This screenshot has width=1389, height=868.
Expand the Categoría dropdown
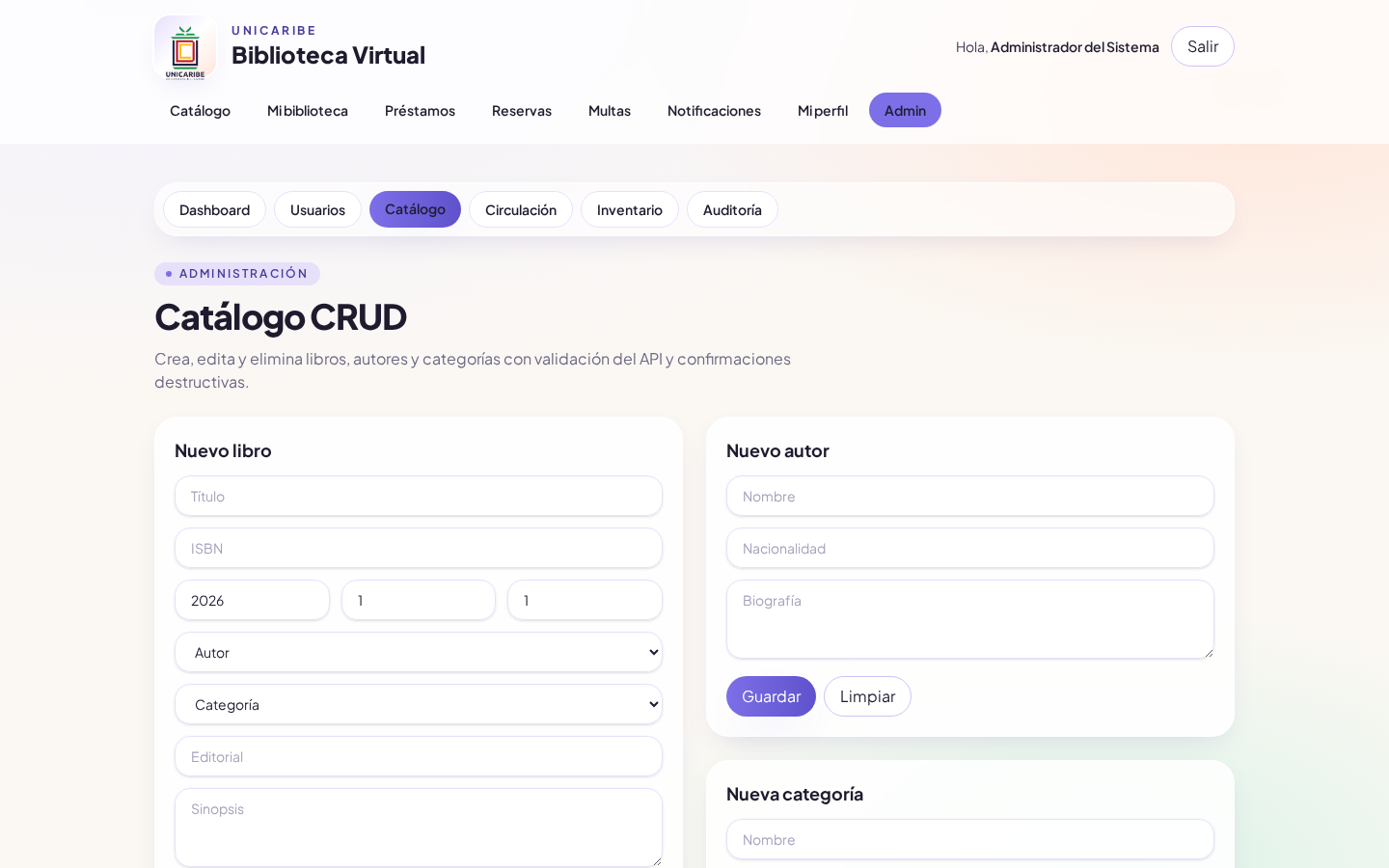[x=419, y=704]
